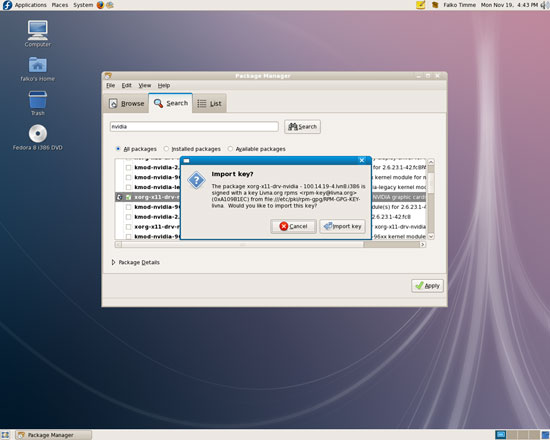
Task: Click the show desktop icon in bottom panel
Action: (x=5, y=435)
